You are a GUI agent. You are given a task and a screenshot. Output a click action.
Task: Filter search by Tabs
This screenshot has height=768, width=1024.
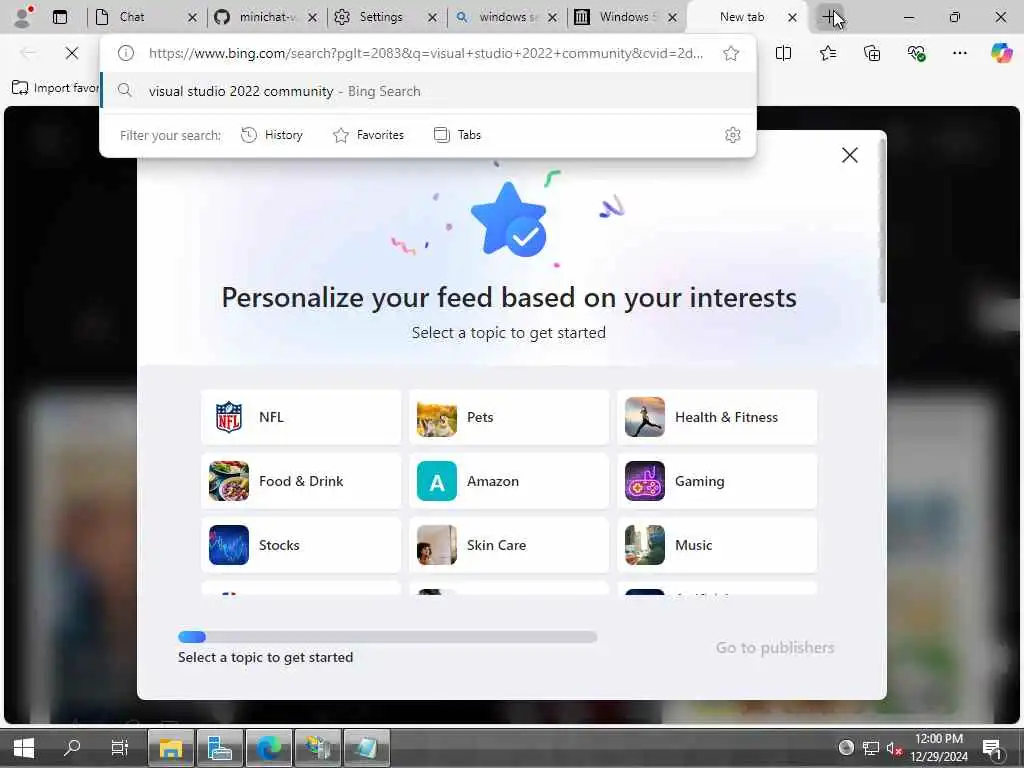tap(457, 135)
